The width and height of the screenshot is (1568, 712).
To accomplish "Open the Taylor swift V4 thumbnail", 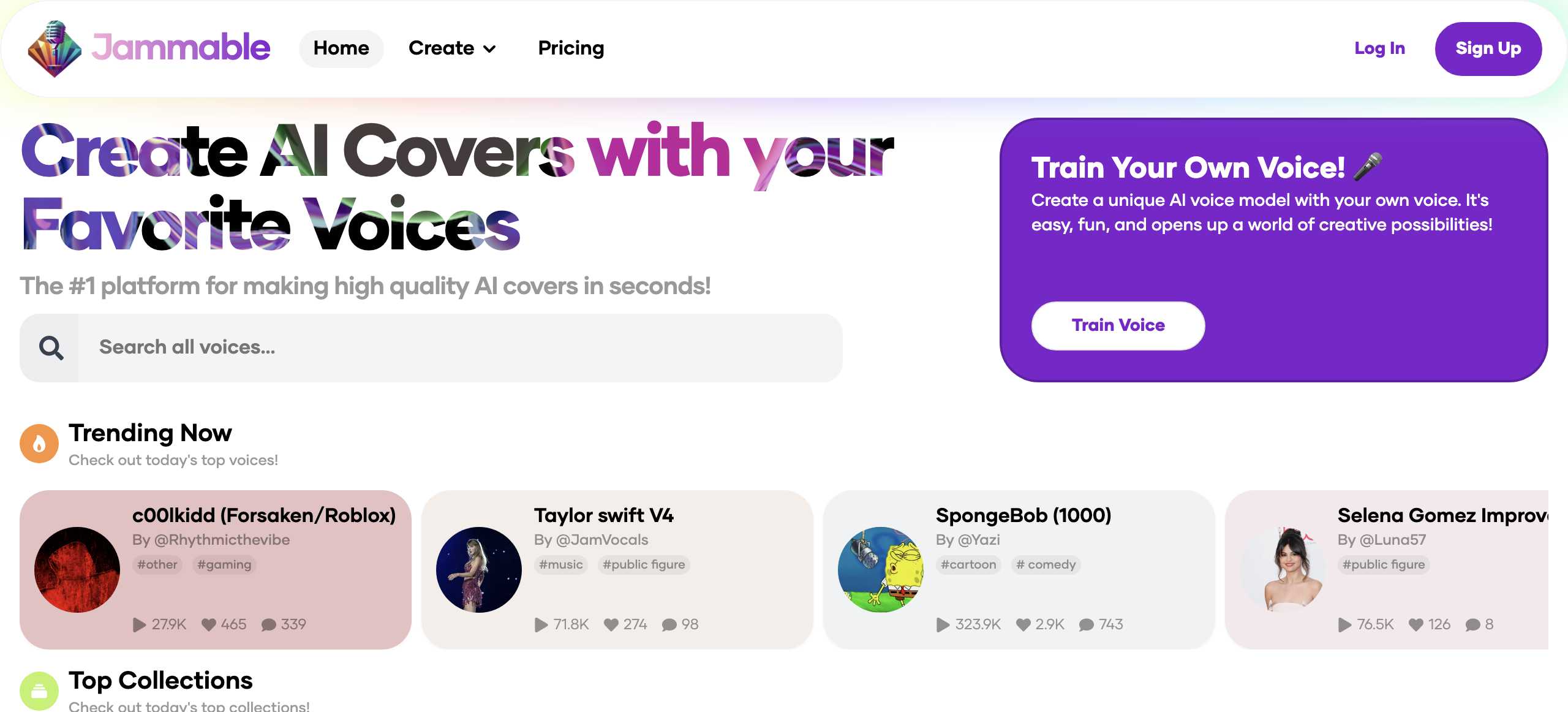I will [479, 569].
